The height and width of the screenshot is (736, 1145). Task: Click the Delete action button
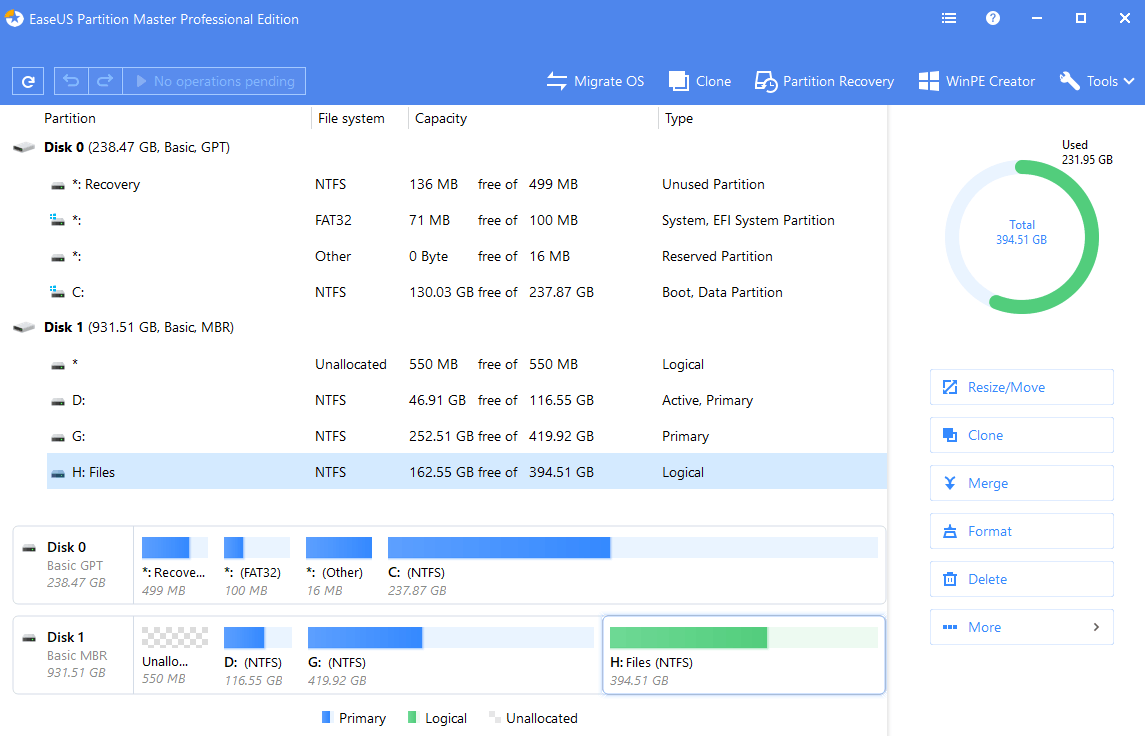click(x=1021, y=579)
